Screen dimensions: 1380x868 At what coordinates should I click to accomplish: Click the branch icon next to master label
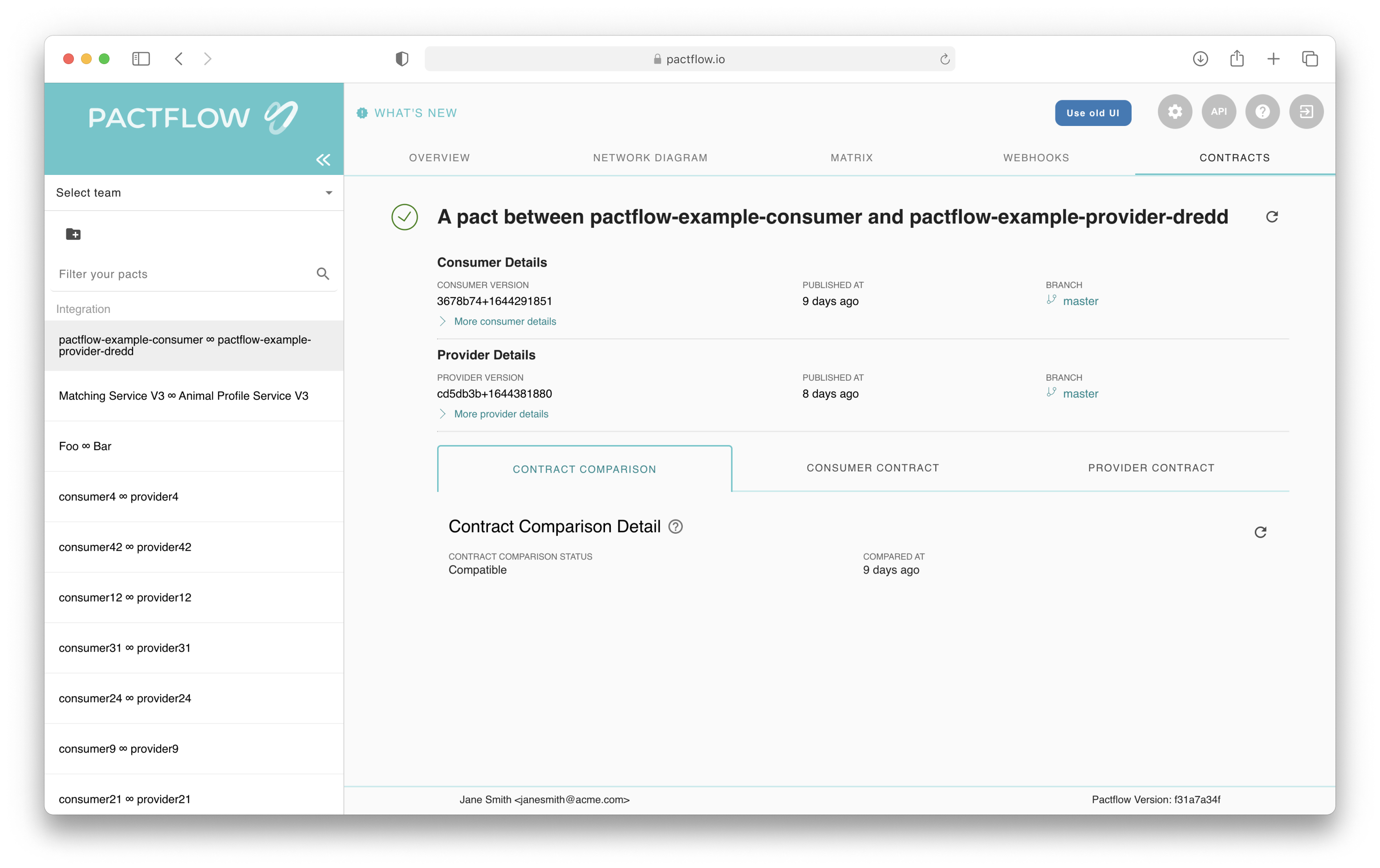(x=1053, y=300)
